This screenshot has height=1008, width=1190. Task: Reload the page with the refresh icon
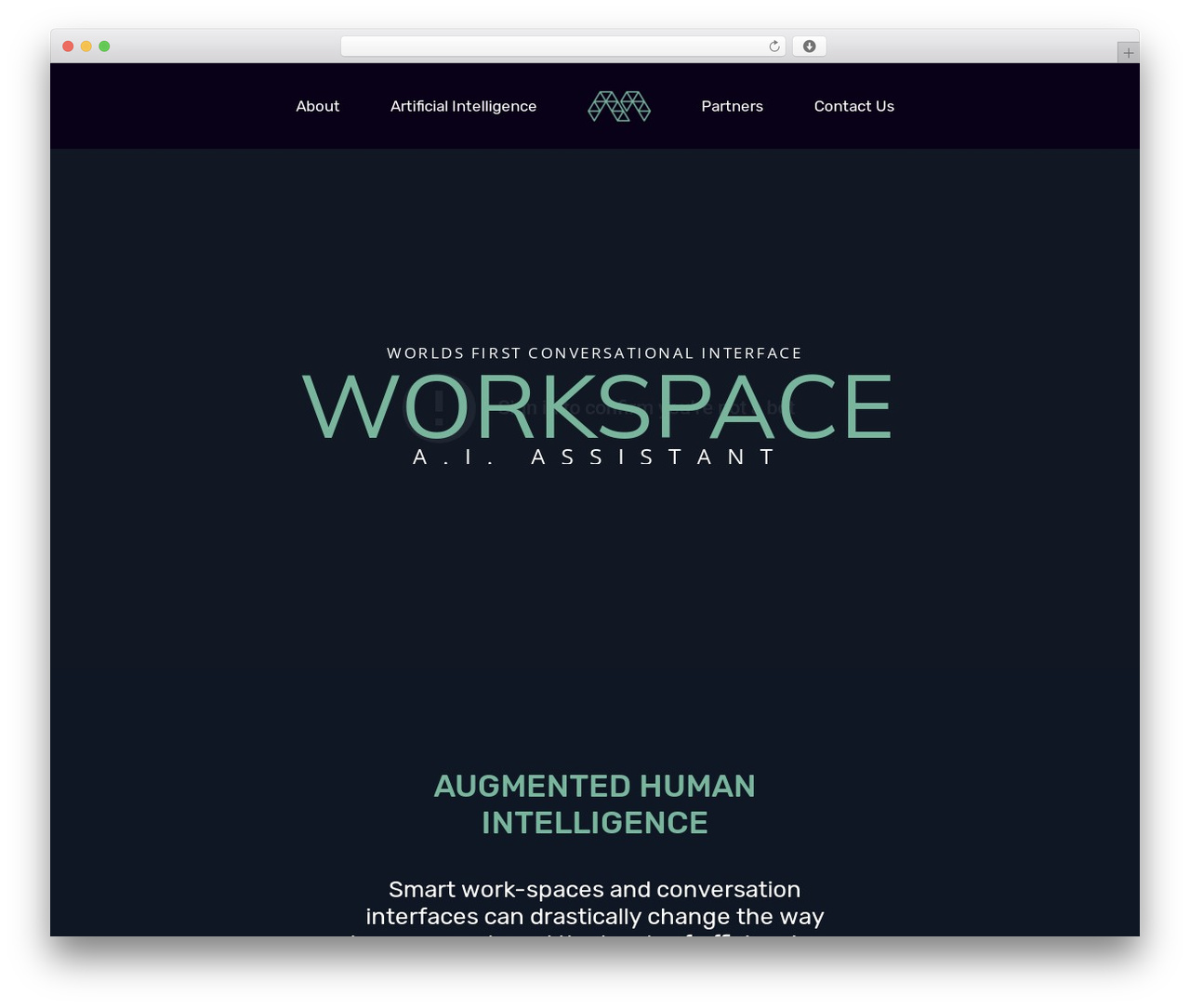coord(774,46)
